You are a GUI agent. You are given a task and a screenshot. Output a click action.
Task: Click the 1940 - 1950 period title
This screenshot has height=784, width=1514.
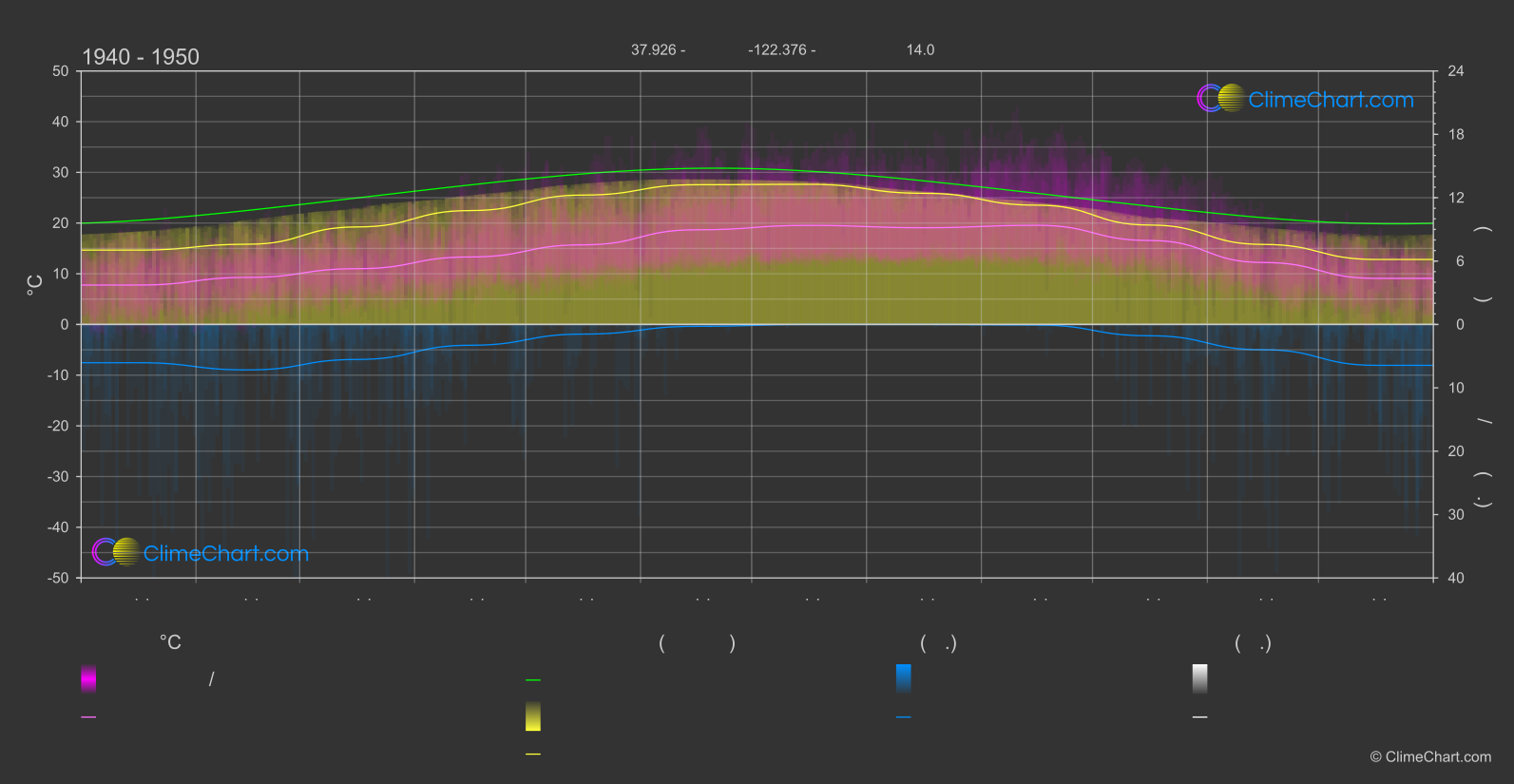tap(141, 57)
